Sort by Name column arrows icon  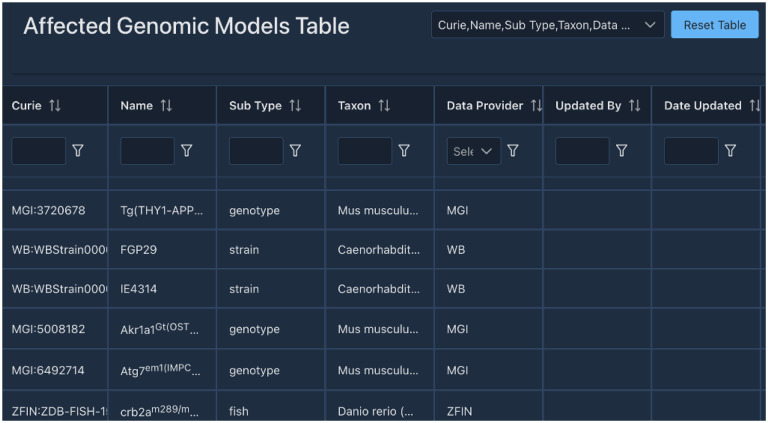pos(166,105)
